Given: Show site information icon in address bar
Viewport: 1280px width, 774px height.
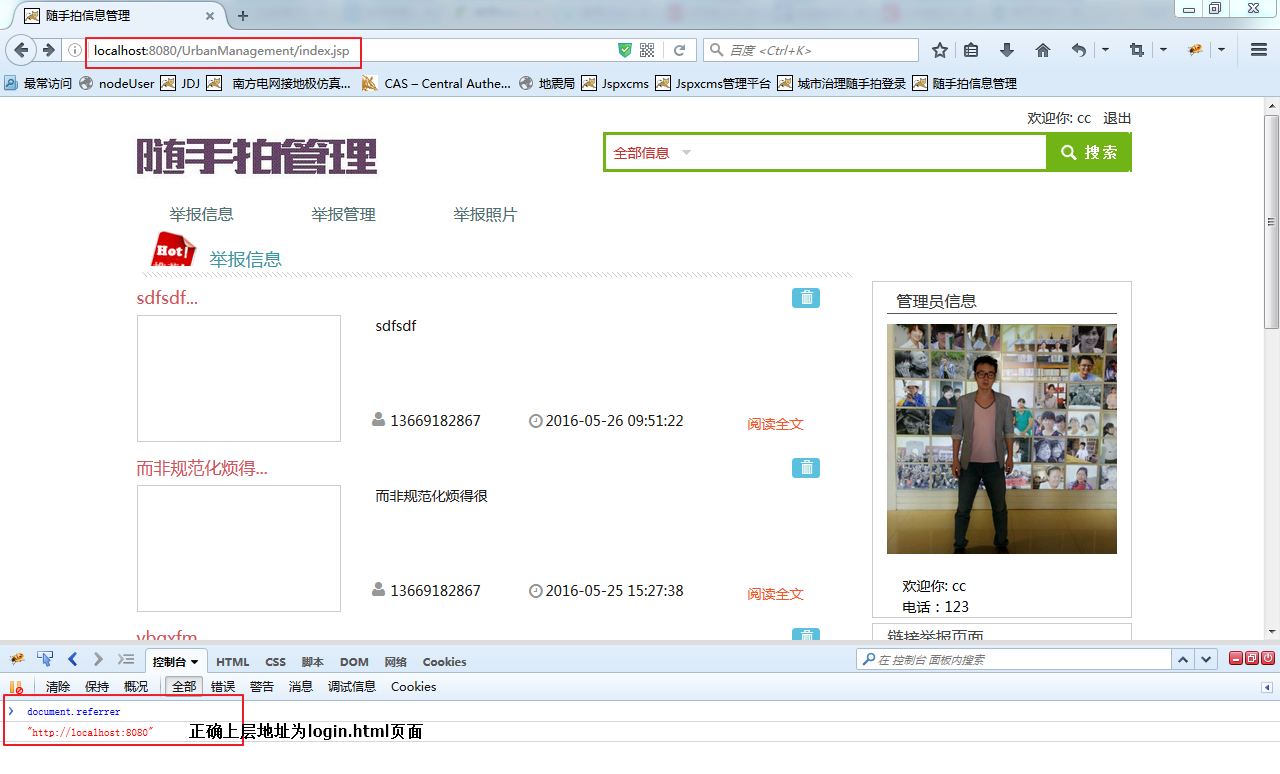Looking at the screenshot, I should click(x=75, y=50).
